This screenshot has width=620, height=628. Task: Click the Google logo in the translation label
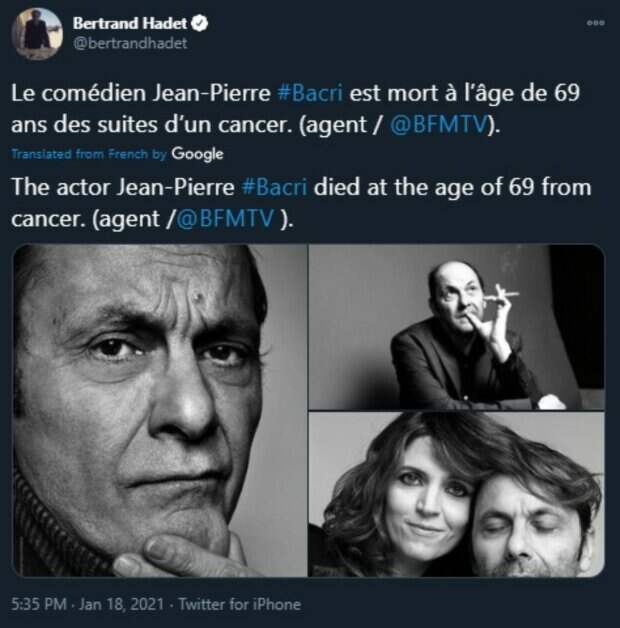coord(197,154)
